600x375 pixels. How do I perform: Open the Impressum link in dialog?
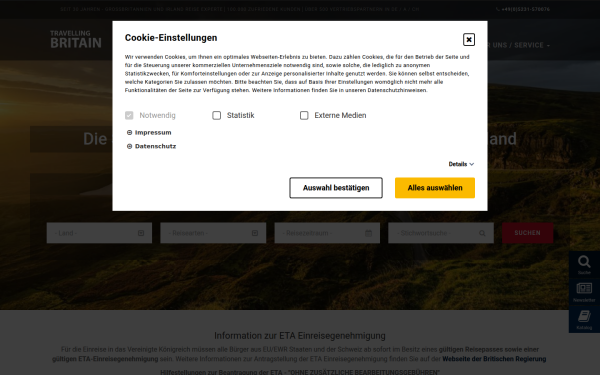coord(153,132)
